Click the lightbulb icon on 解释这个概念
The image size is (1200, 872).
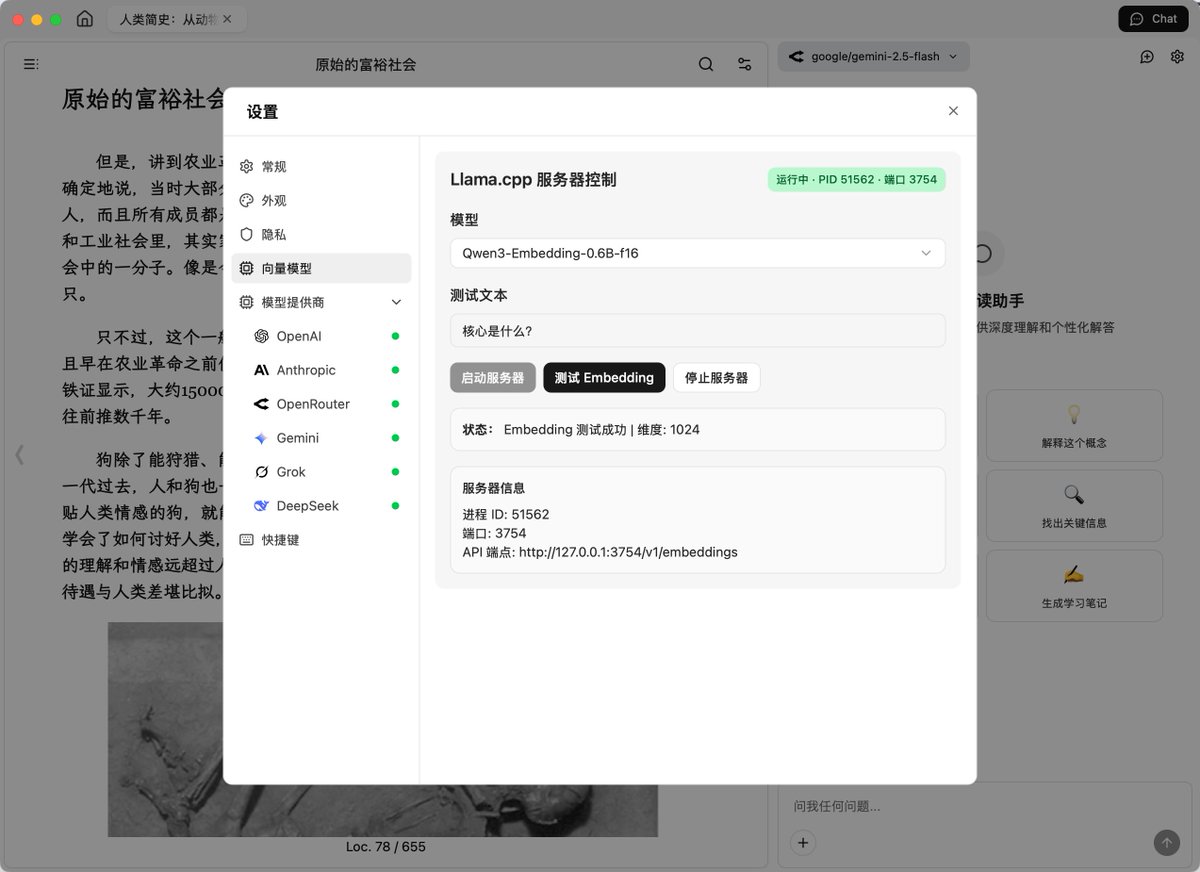(1074, 414)
